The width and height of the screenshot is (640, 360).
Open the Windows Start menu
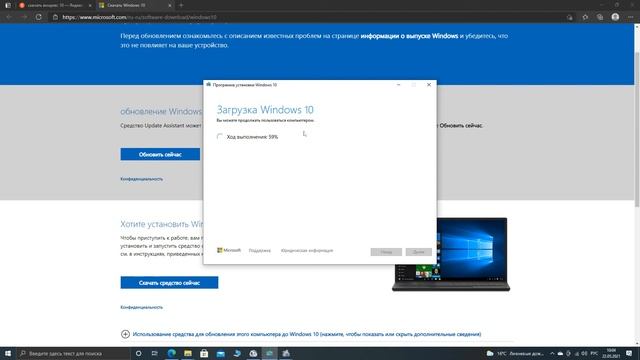pos(7,353)
